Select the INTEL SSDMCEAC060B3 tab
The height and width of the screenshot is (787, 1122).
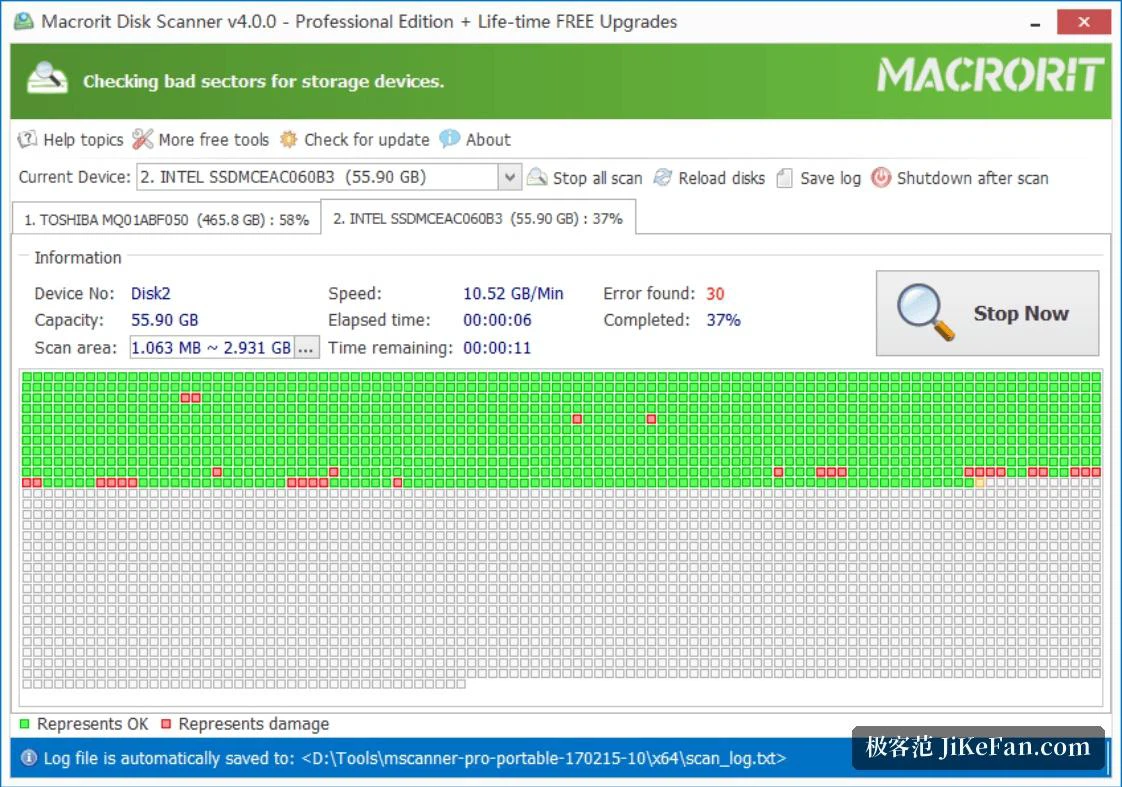478,218
